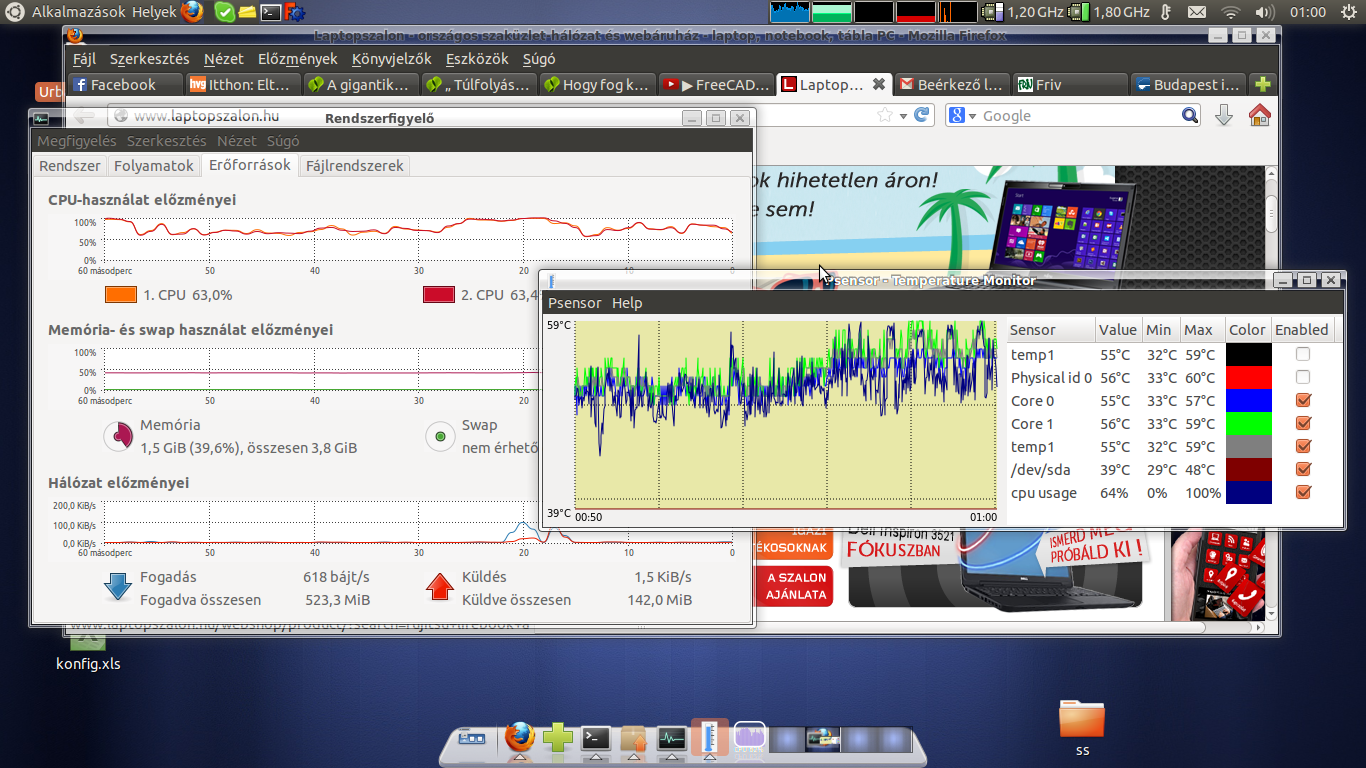1366x768 pixels.
Task: Open the session gear menu in top panel
Action: pos(1347,12)
